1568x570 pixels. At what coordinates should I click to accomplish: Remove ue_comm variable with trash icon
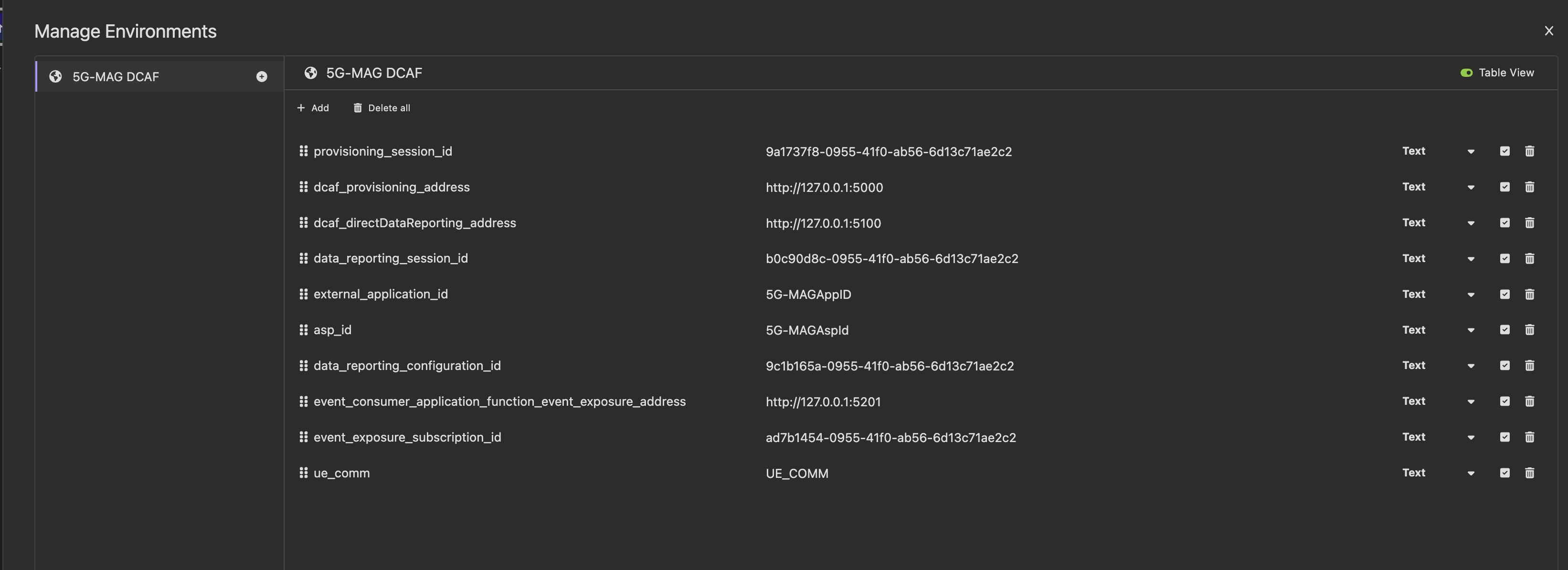(1529, 473)
